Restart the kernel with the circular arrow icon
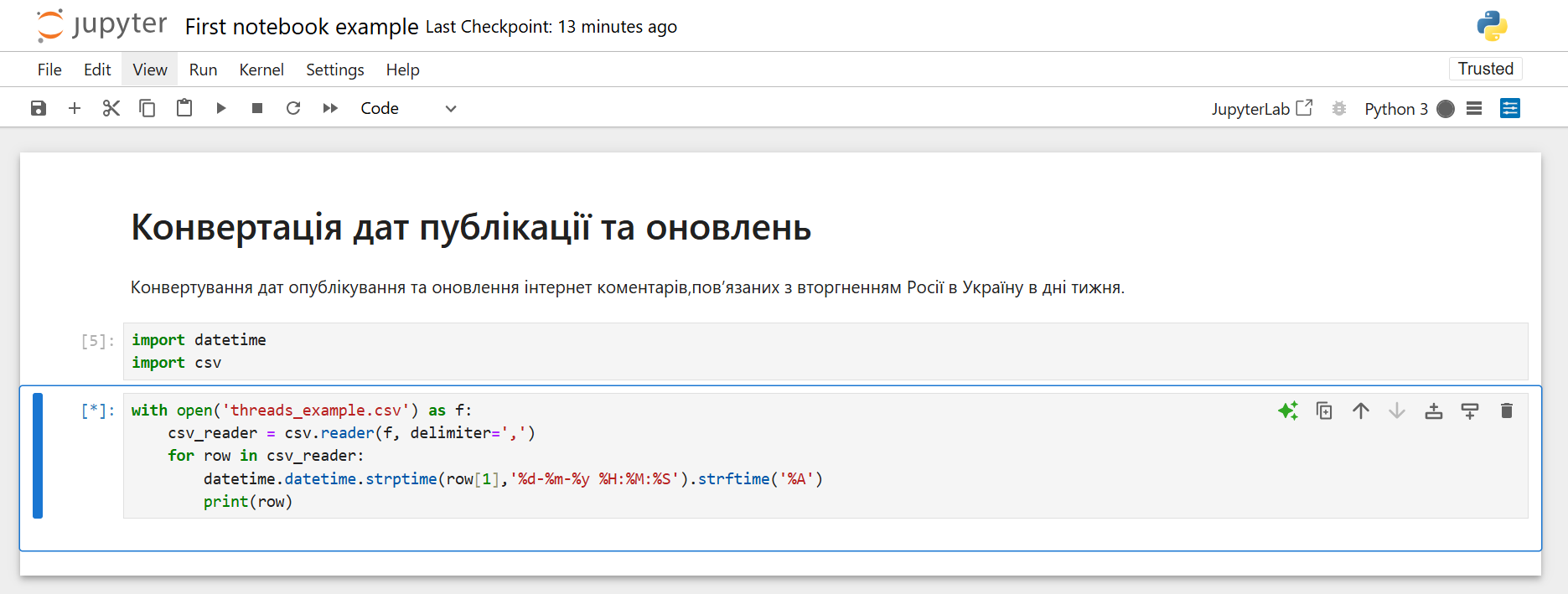1568x594 pixels. tap(293, 108)
